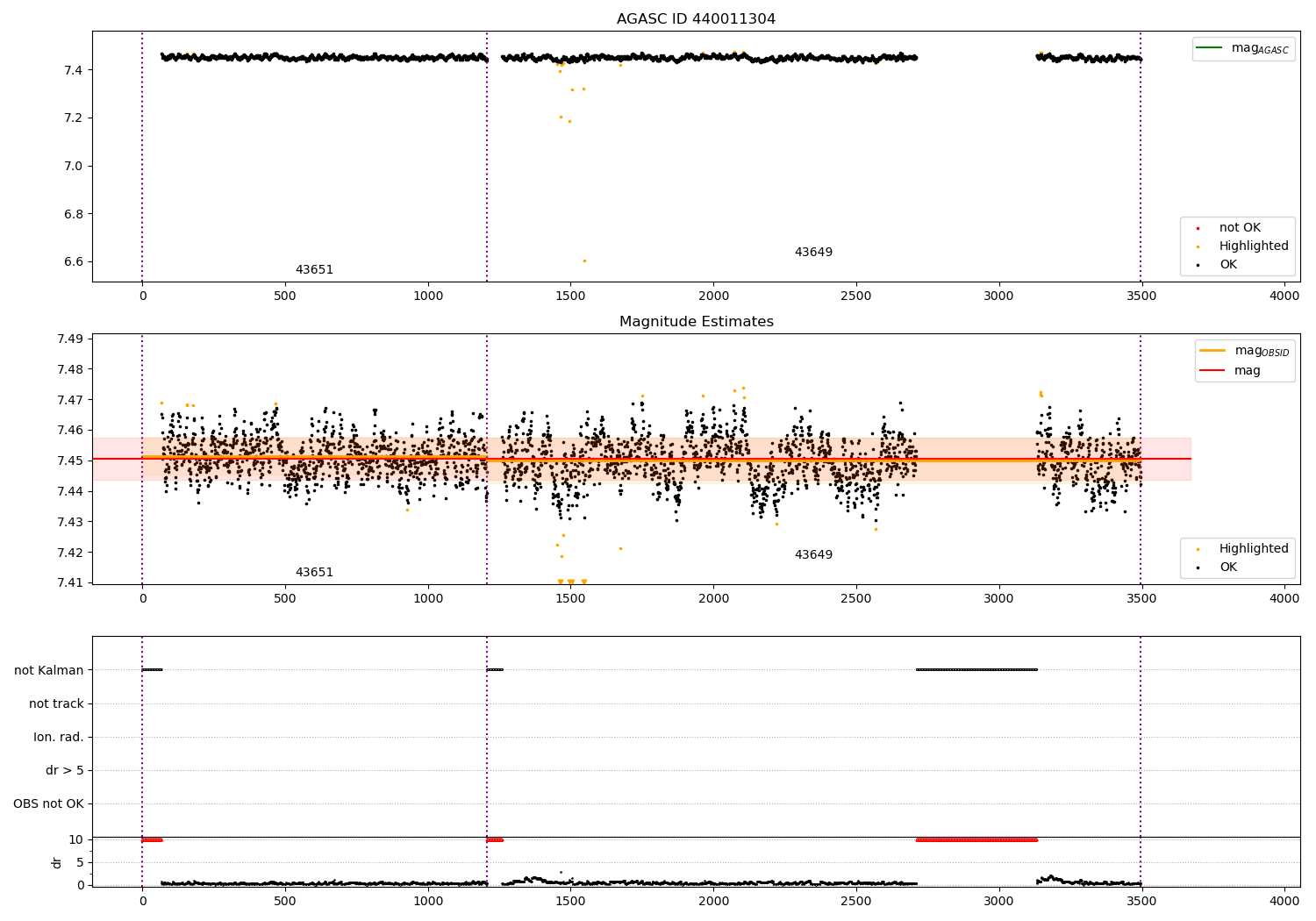Screen dimensions: 1316x921
Task: Click the 7.47 y-axis tick label
Action: pyautogui.click(x=71, y=400)
